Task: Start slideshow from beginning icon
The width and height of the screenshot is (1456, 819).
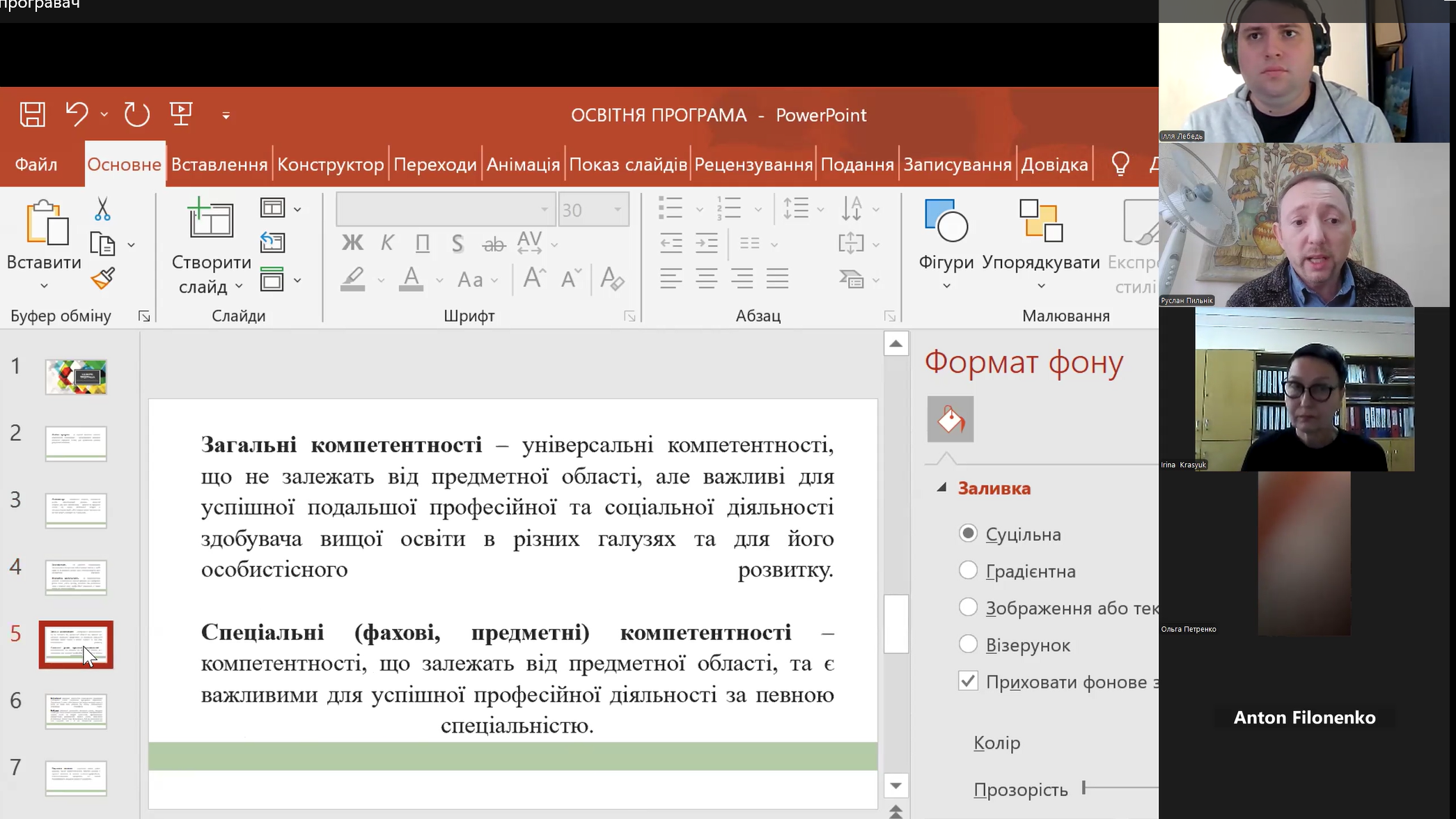Action: tap(181, 114)
